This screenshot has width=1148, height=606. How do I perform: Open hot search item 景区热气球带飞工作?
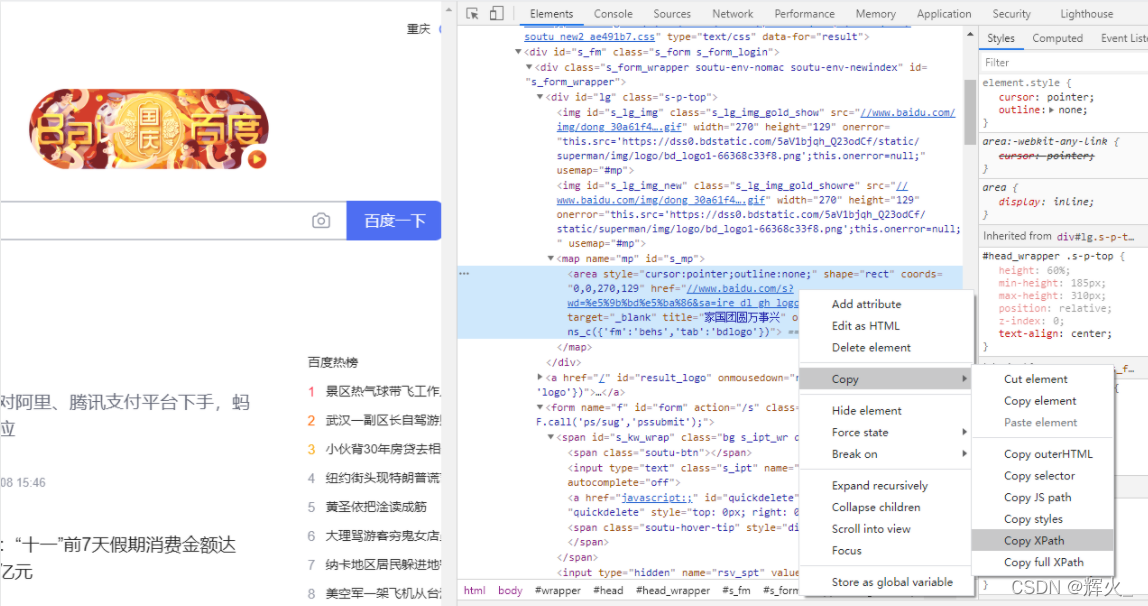click(383, 392)
